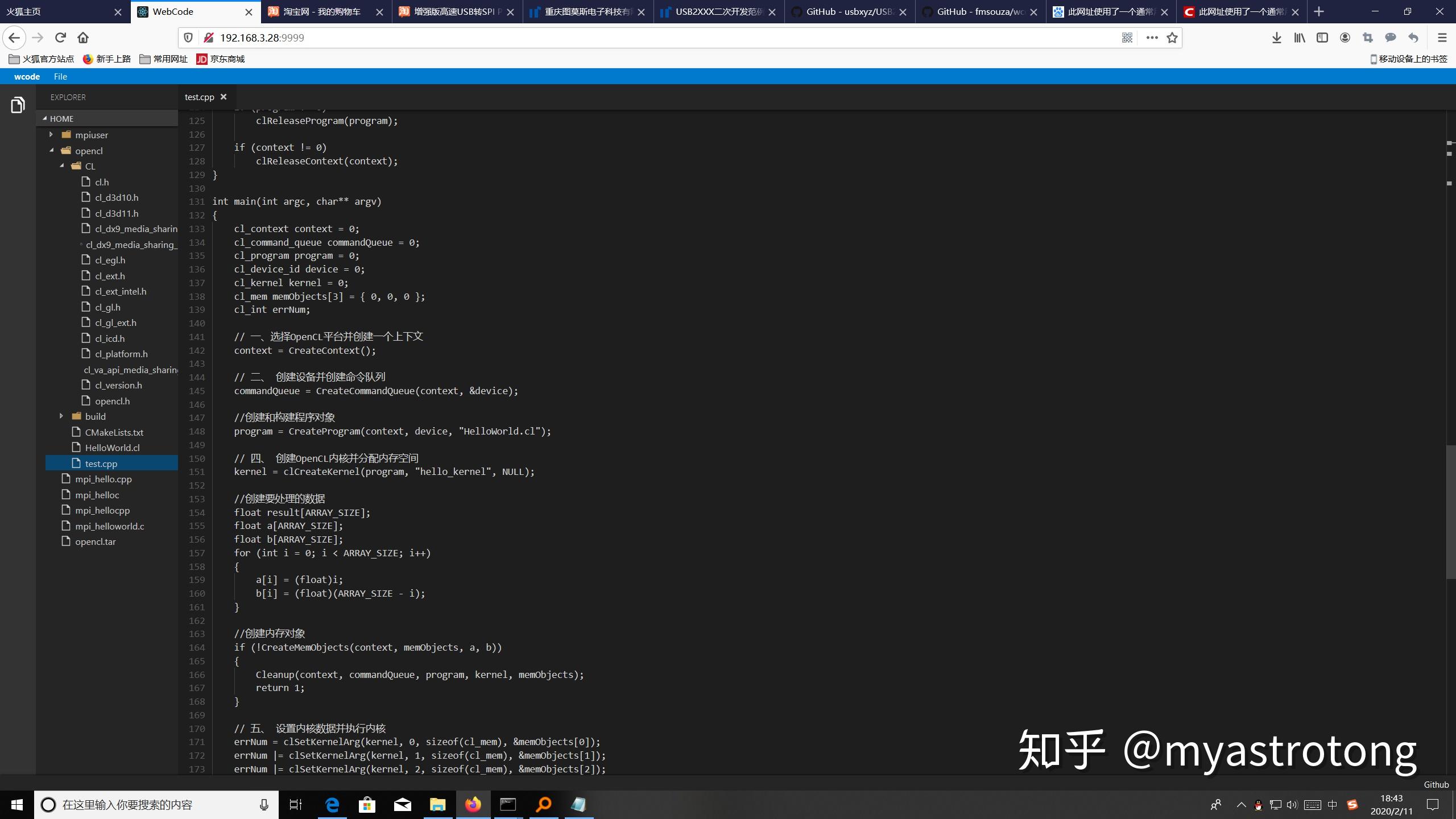Open the 京东商城 bookmark

[x=221, y=59]
